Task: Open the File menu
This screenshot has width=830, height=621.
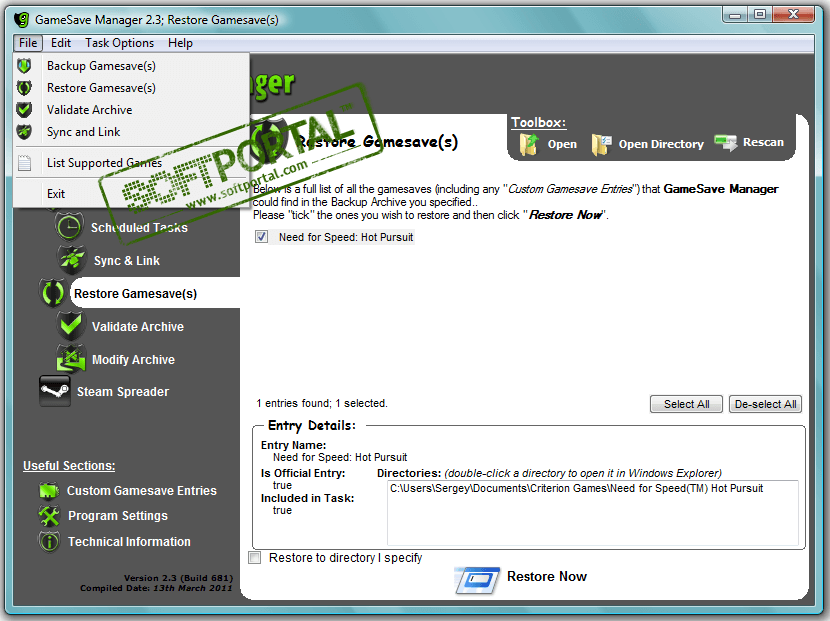Action: tap(28, 43)
